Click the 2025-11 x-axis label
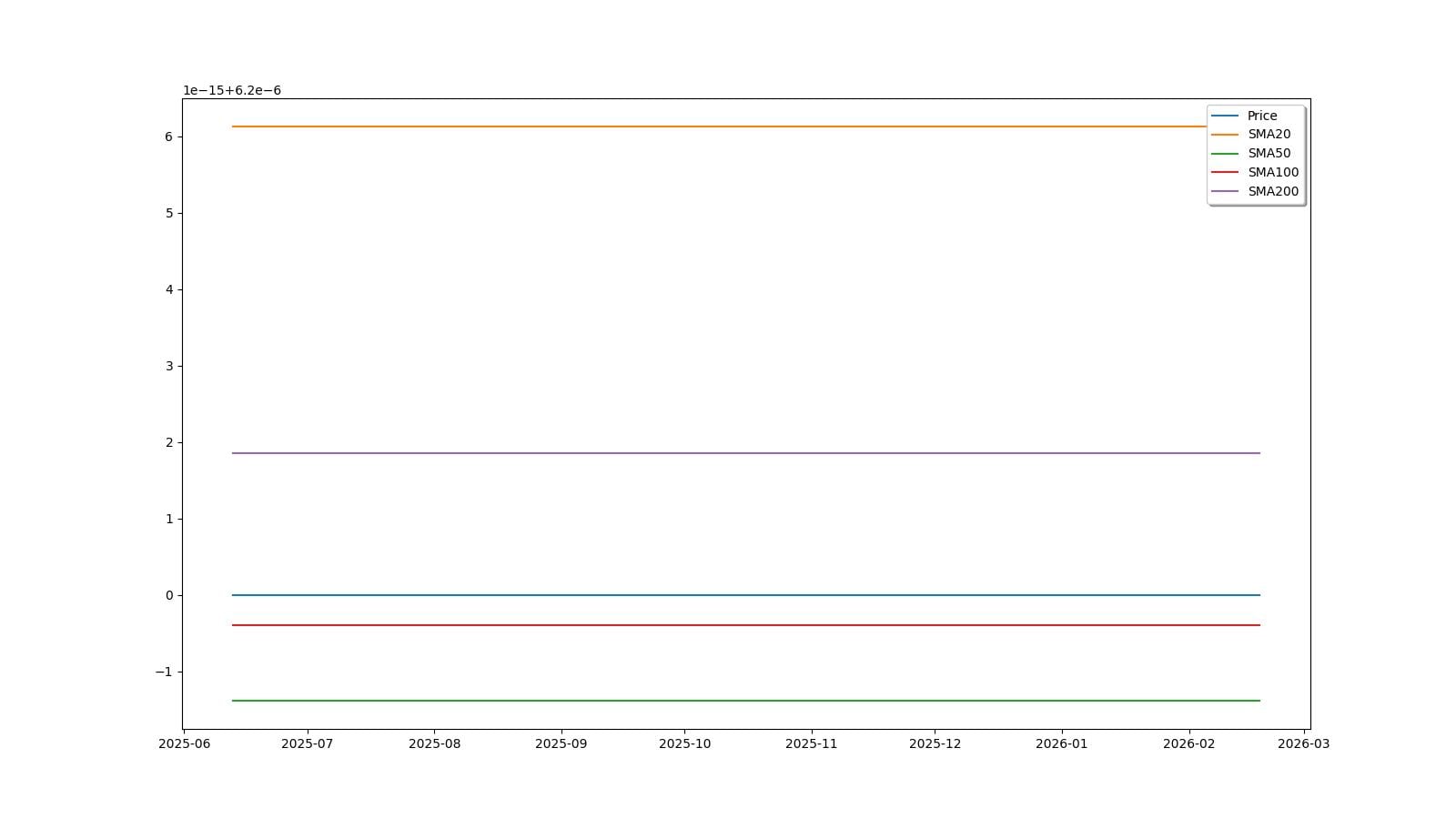Viewport: 1456px width, 819px height. 811,743
